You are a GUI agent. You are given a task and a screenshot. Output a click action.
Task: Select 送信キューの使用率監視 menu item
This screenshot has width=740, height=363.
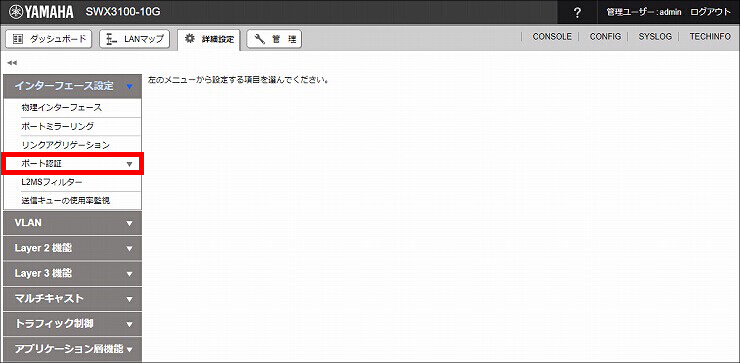coord(72,201)
